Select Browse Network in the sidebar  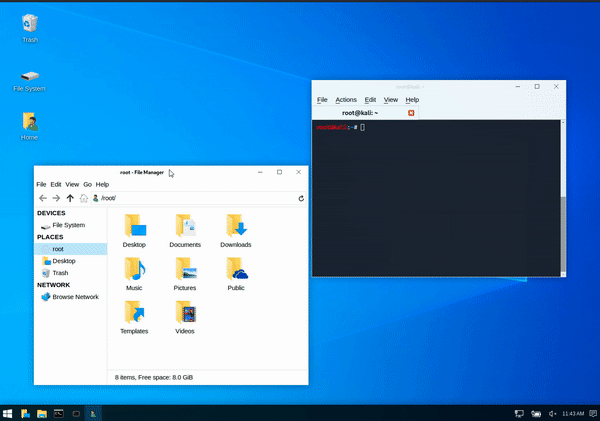click(75, 297)
